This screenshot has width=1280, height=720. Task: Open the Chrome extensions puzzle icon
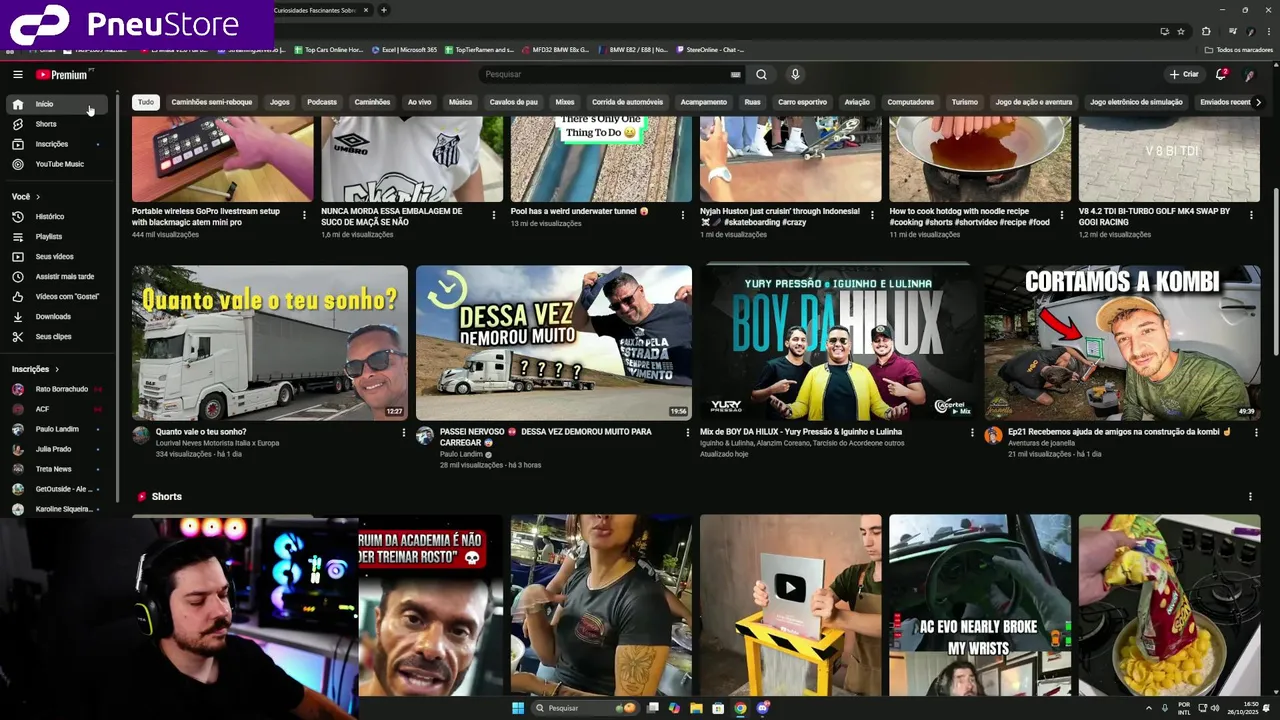pos(1206,31)
